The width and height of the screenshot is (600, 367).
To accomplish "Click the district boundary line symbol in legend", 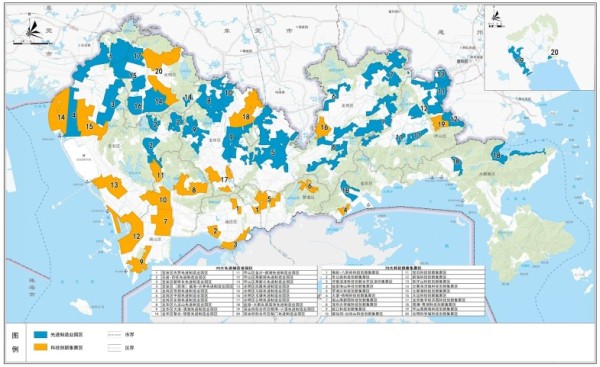I will 114,348.
